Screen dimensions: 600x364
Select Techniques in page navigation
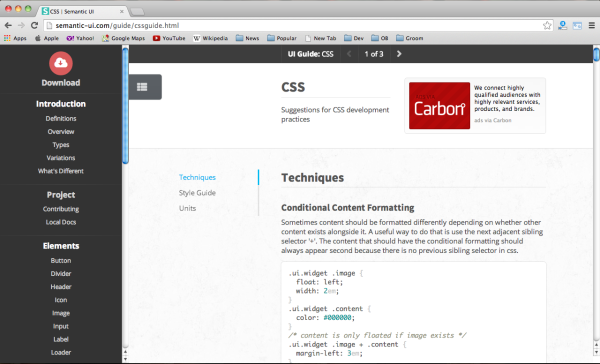click(197, 177)
